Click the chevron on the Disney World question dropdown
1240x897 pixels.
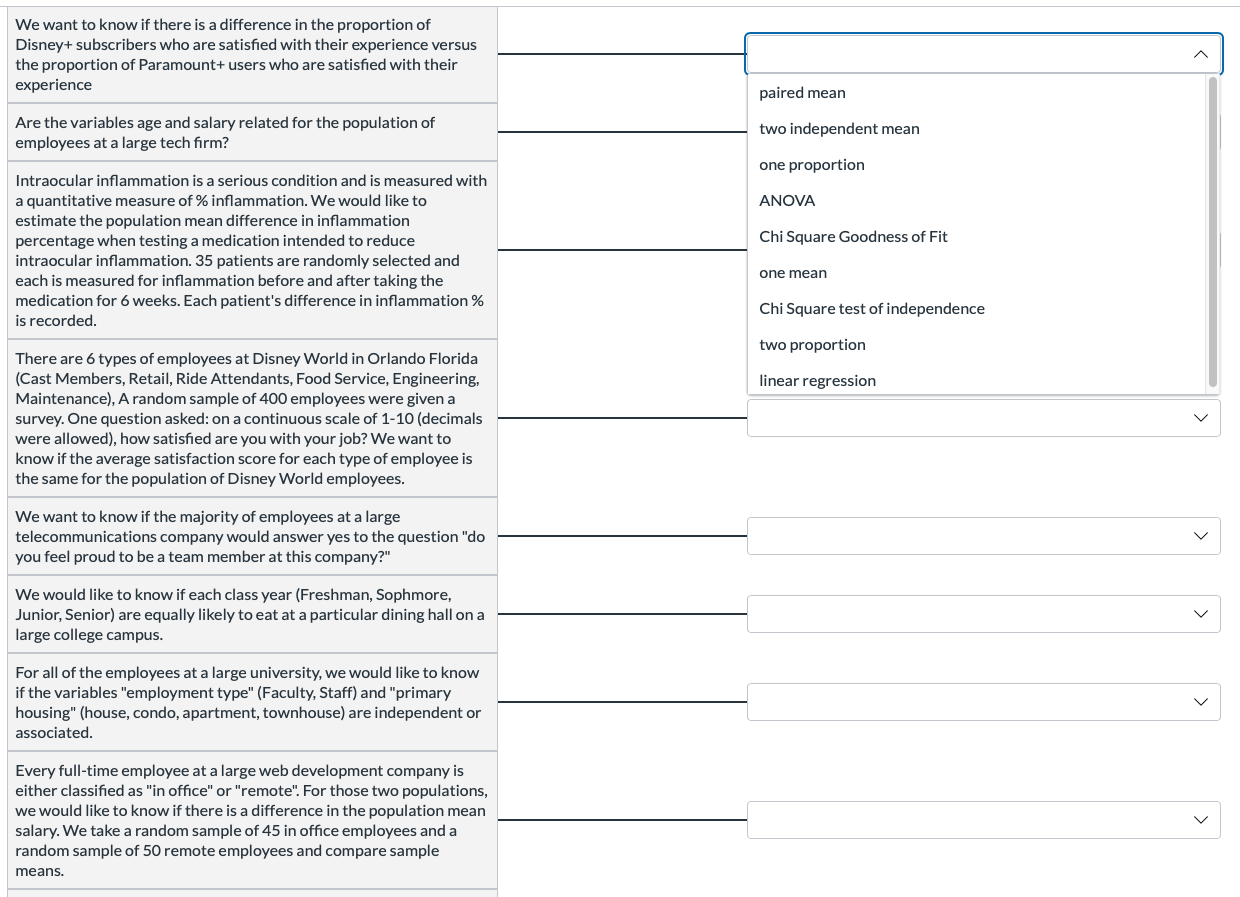(1200, 418)
